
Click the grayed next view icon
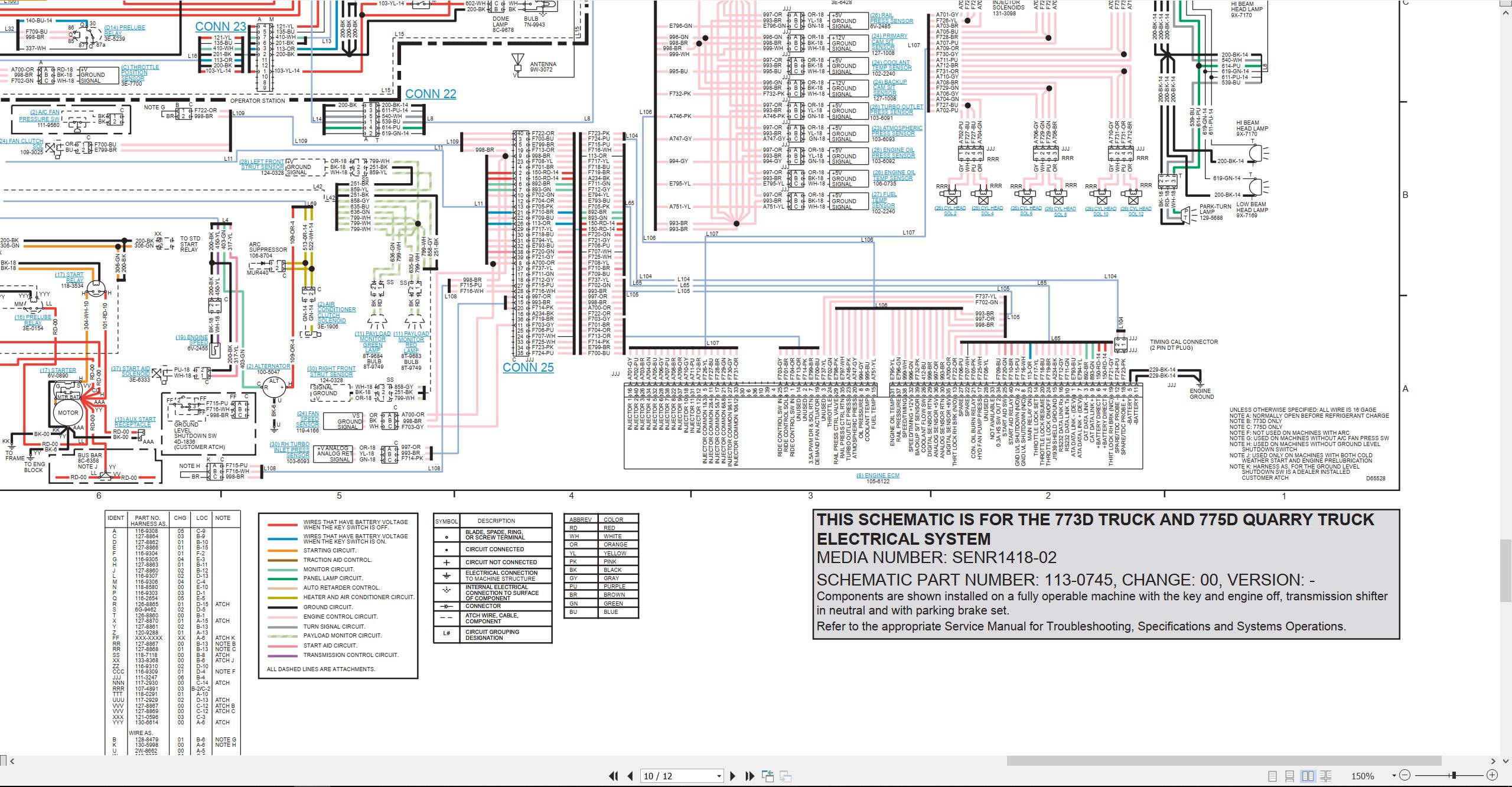click(786, 776)
